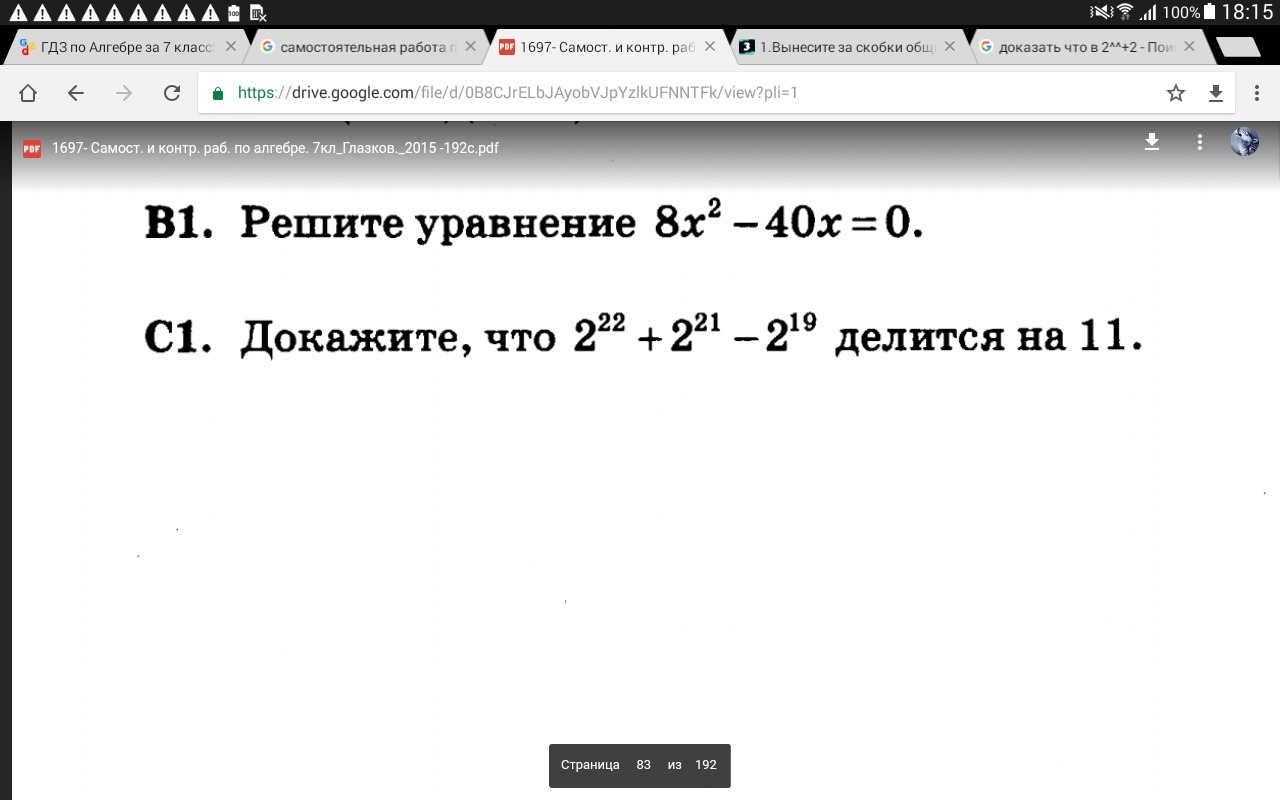The height and width of the screenshot is (800, 1280).
Task: Bookmark this page with star icon
Action: 1176,93
